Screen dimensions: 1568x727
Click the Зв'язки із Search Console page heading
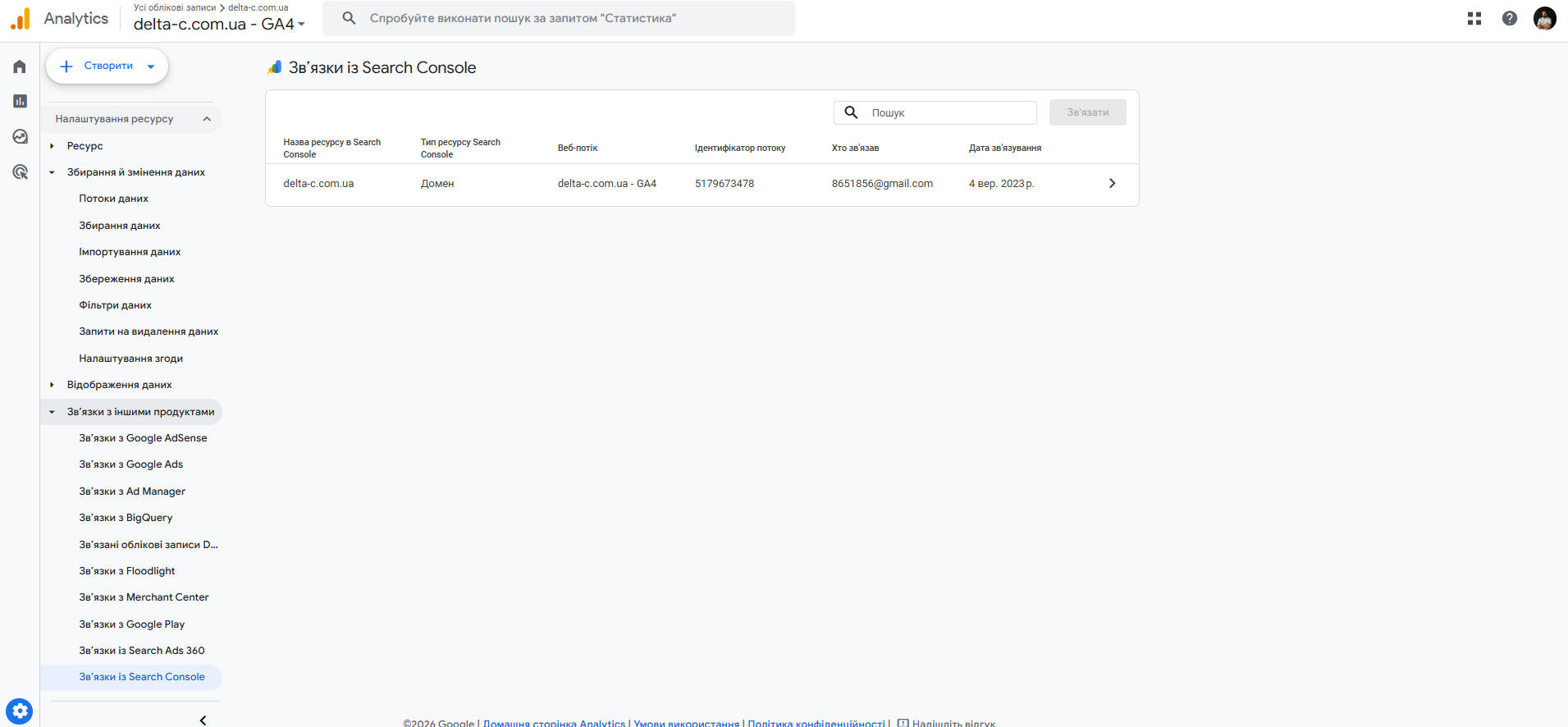(382, 68)
